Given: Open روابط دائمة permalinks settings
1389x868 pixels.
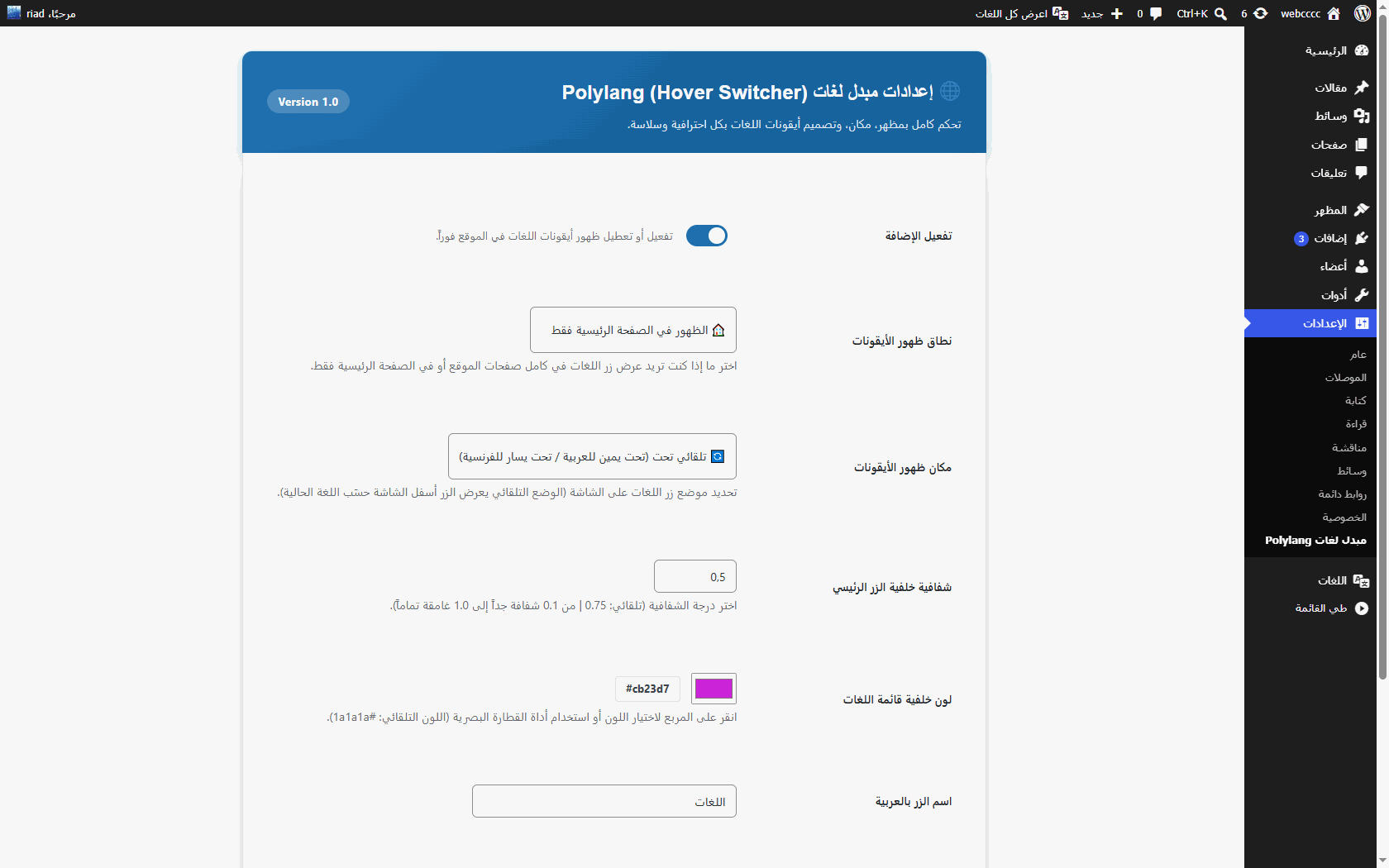Looking at the screenshot, I should [x=1310, y=494].
